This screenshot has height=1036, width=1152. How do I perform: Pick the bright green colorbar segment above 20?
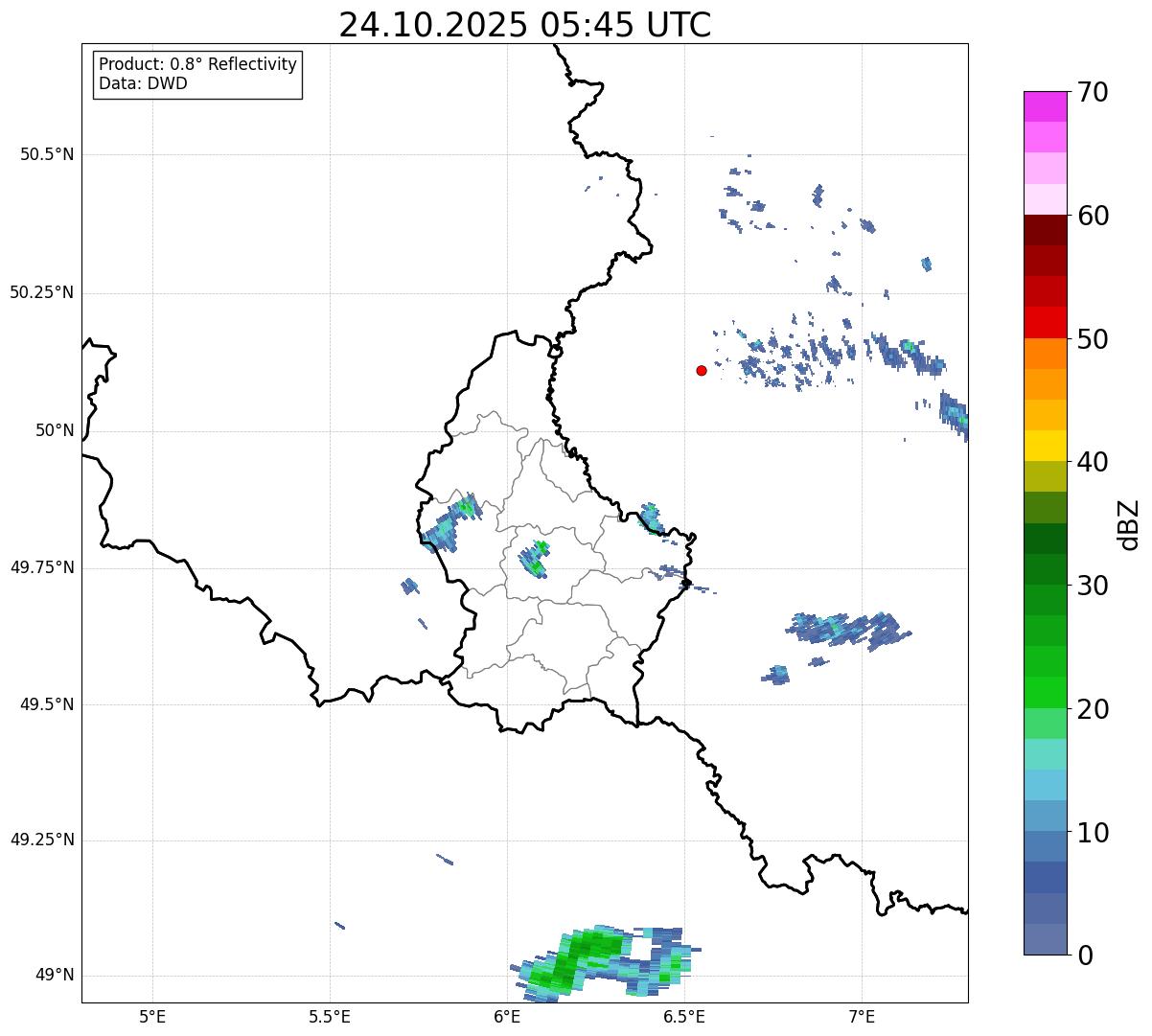(1046, 693)
